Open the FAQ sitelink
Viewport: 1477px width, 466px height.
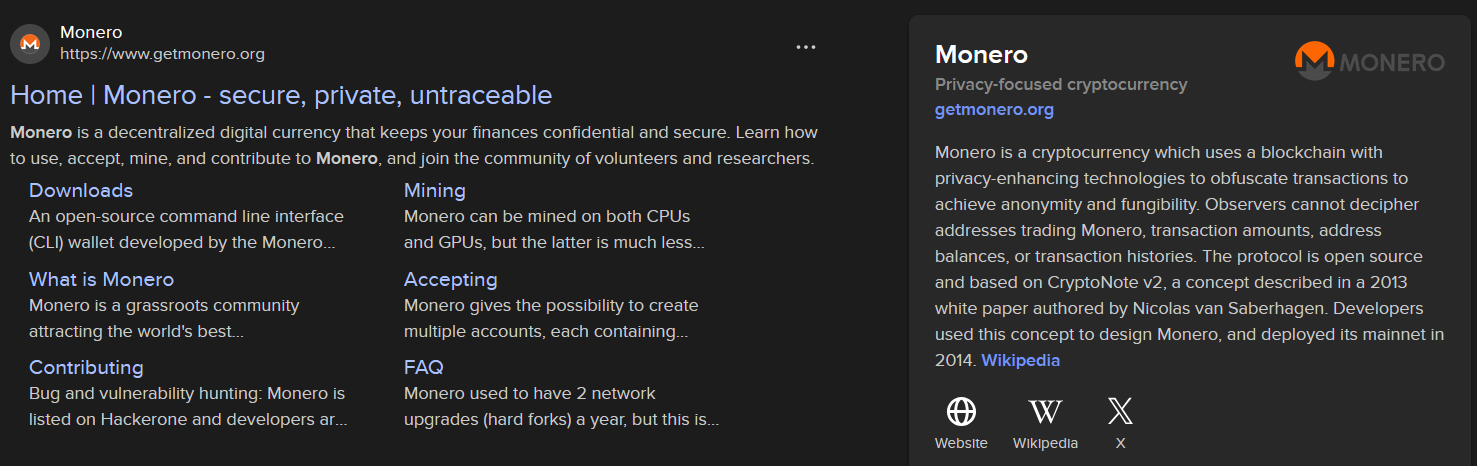[x=424, y=367]
